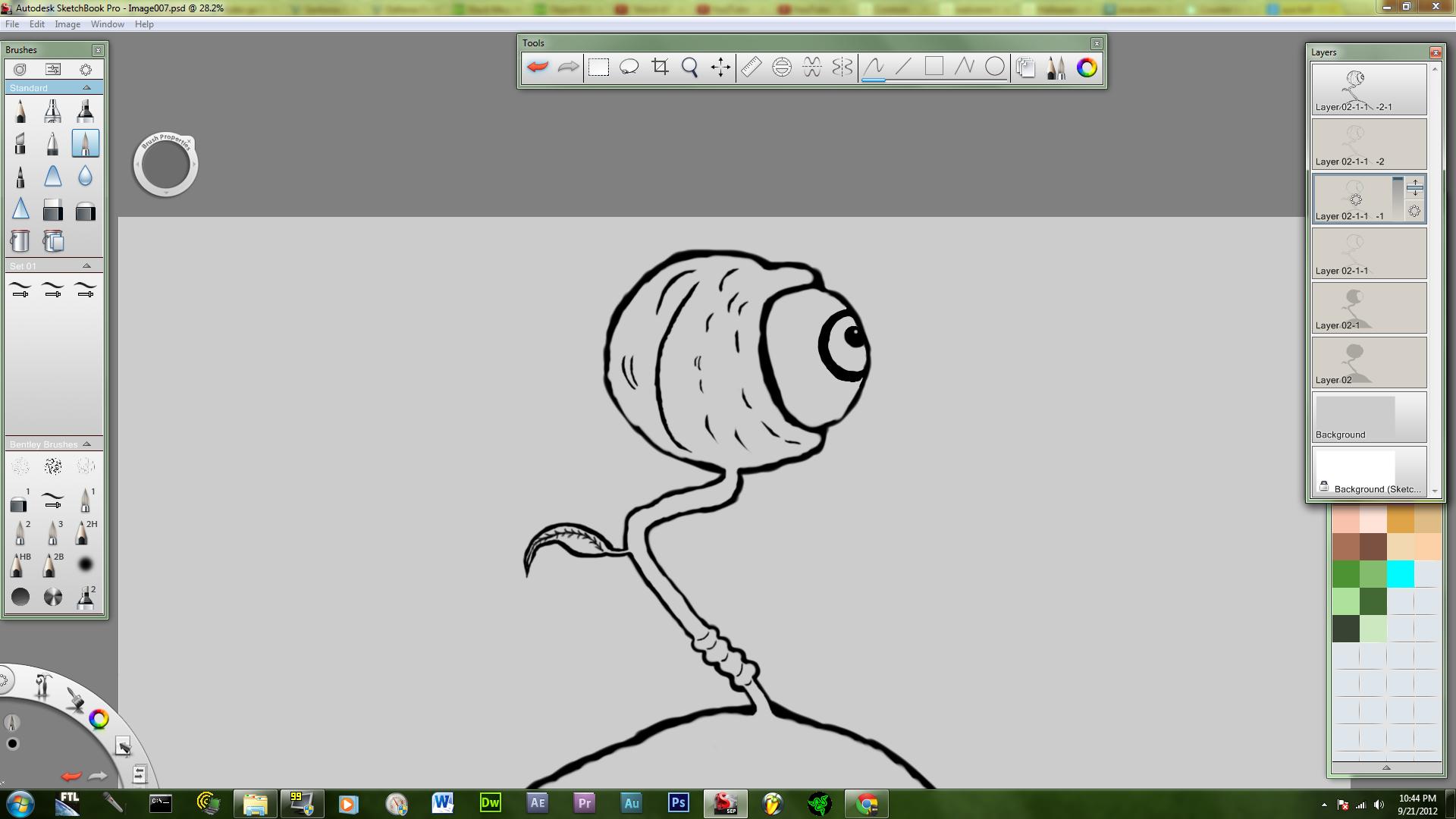Open the Layers editor icon in Tools
Image resolution: width=1456 pixels, height=819 pixels.
[1026, 67]
